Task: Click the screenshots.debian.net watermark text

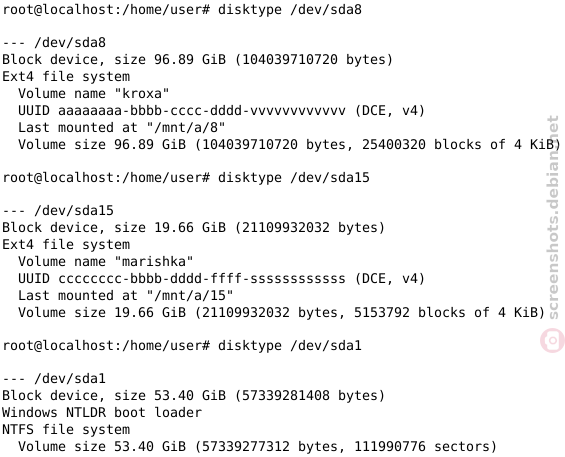Action: click(x=553, y=217)
